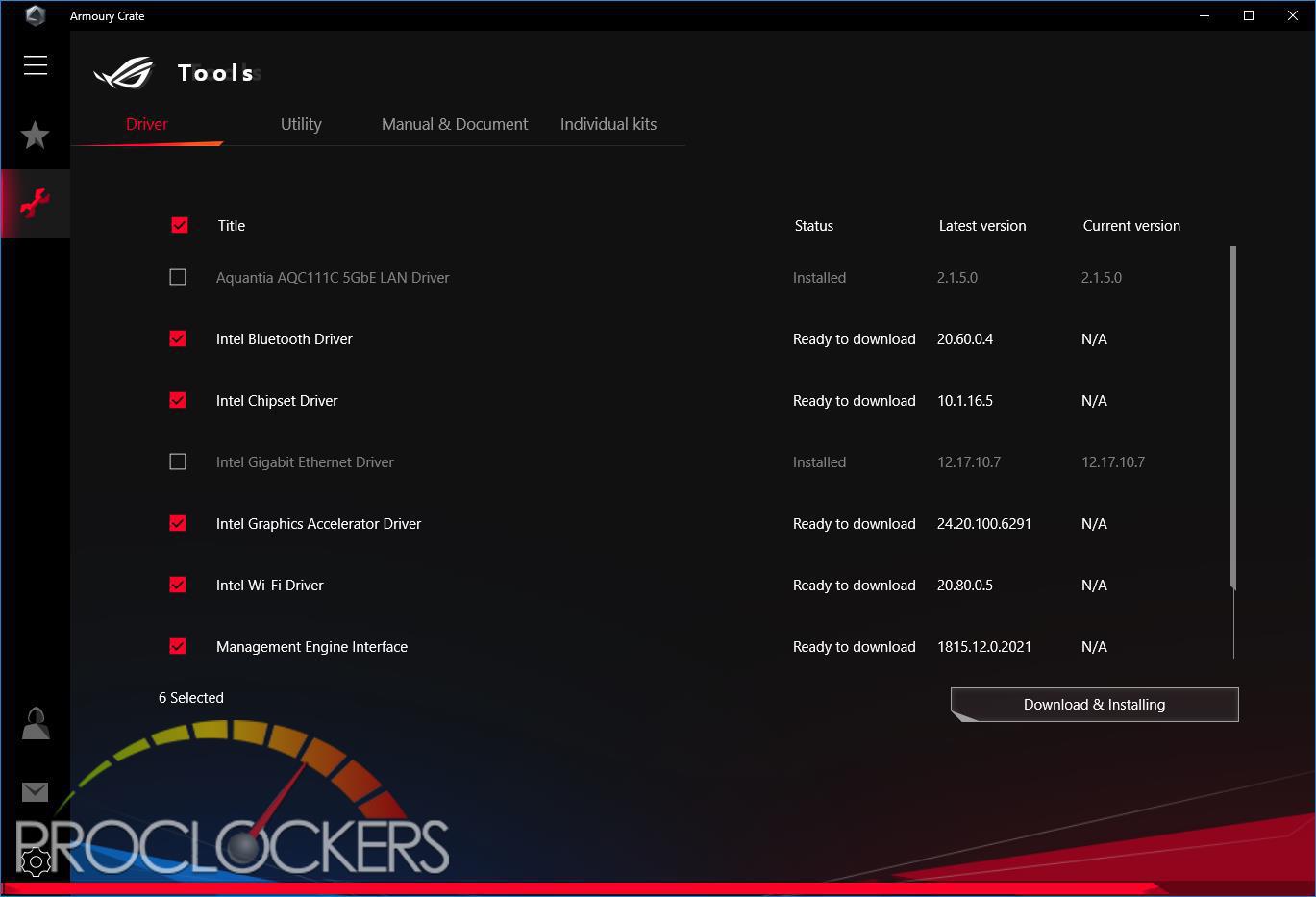Maximize the Armoury Crate window

point(1249,15)
